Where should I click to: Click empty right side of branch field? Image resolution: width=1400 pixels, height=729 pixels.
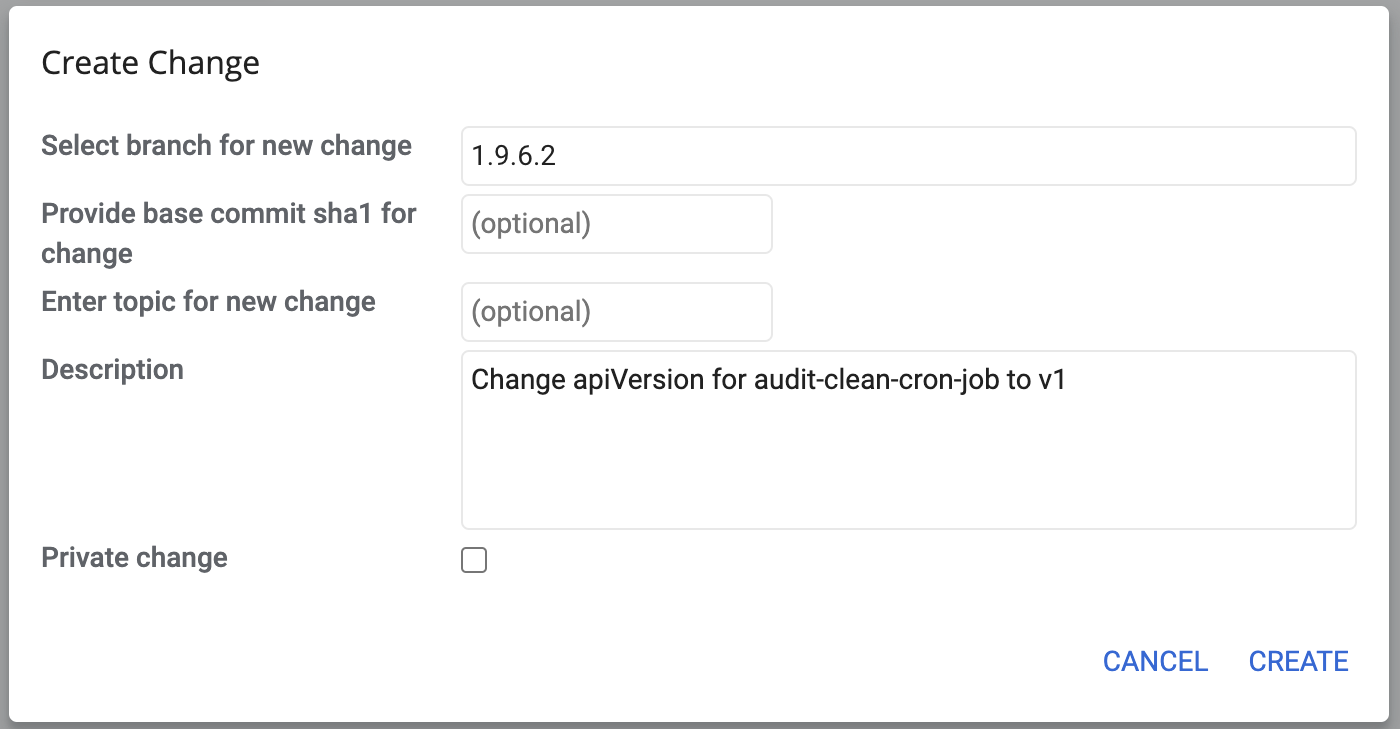[x=1000, y=156]
